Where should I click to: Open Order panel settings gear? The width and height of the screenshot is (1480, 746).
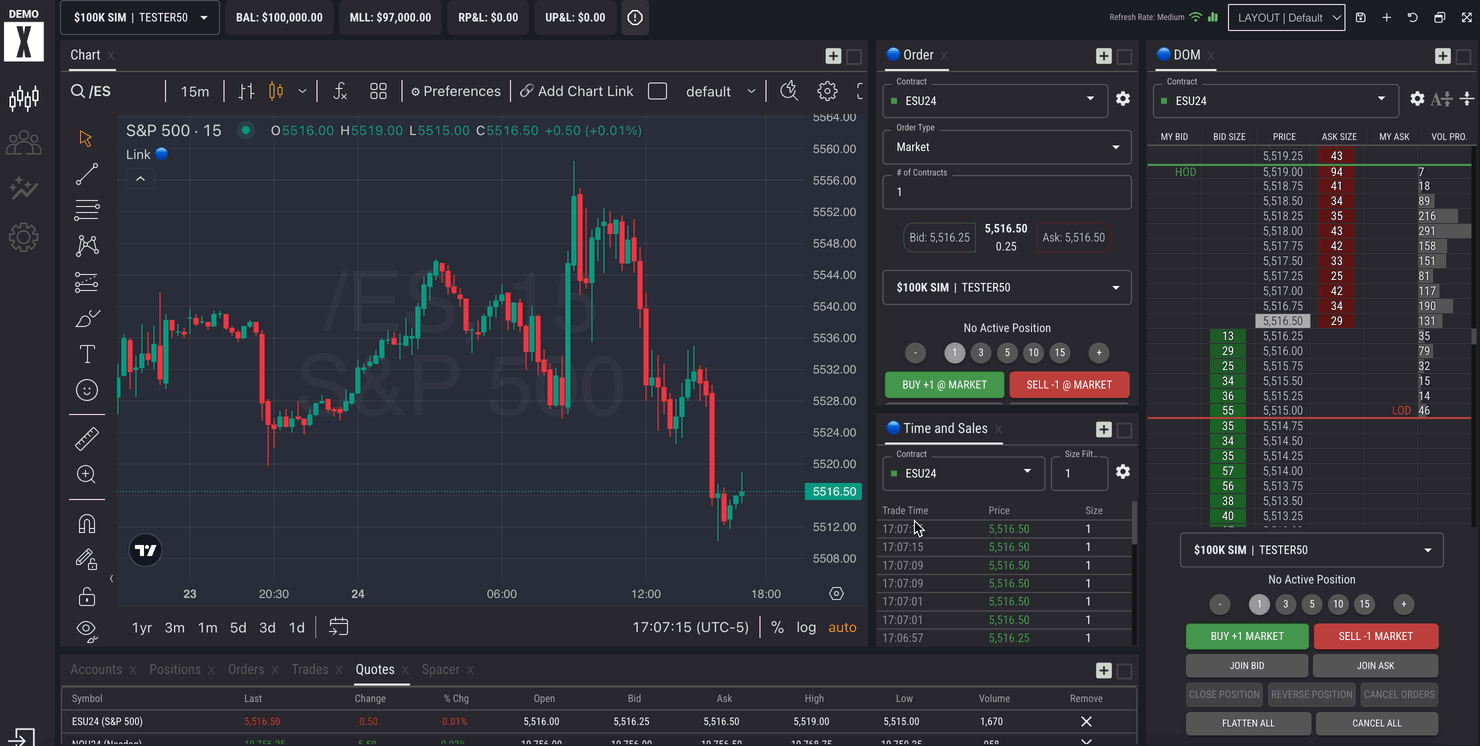(1123, 99)
